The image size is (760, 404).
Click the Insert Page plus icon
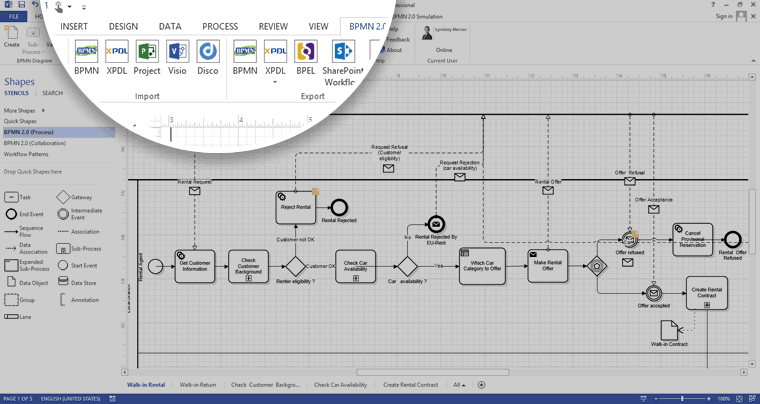tap(481, 385)
